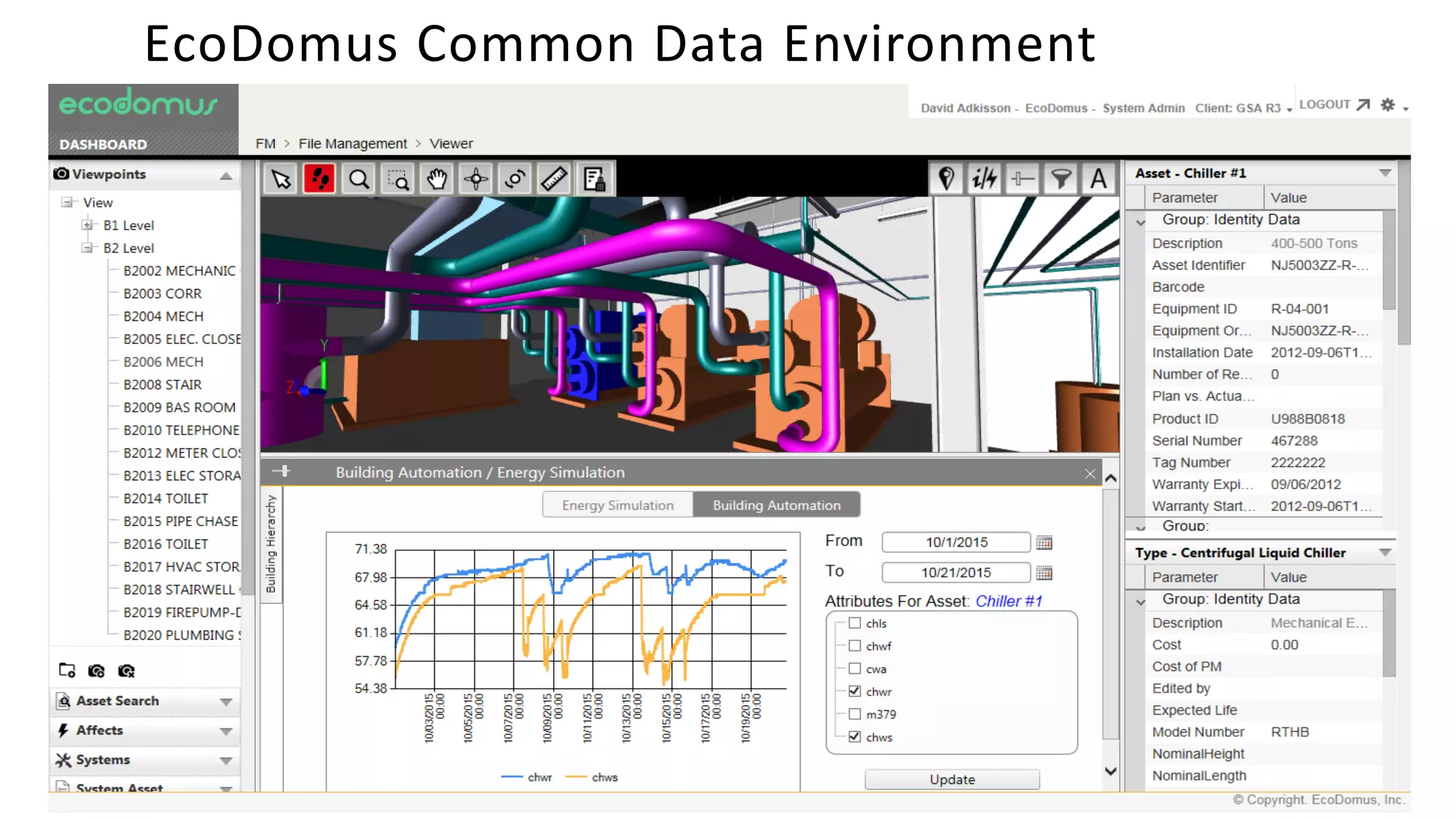Open the Building Hierarchy vertical tab

point(271,545)
